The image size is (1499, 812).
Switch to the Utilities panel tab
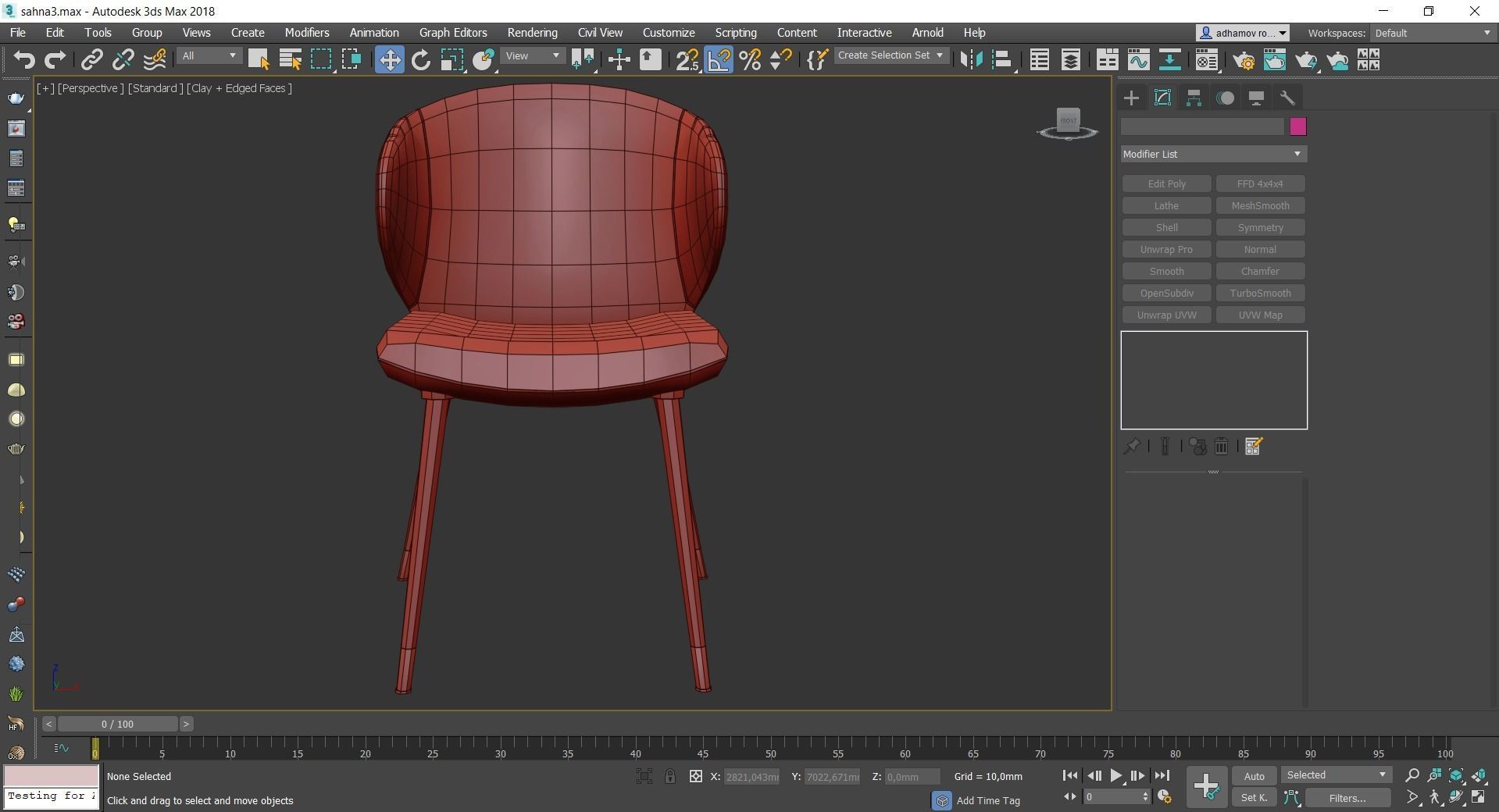point(1287,98)
